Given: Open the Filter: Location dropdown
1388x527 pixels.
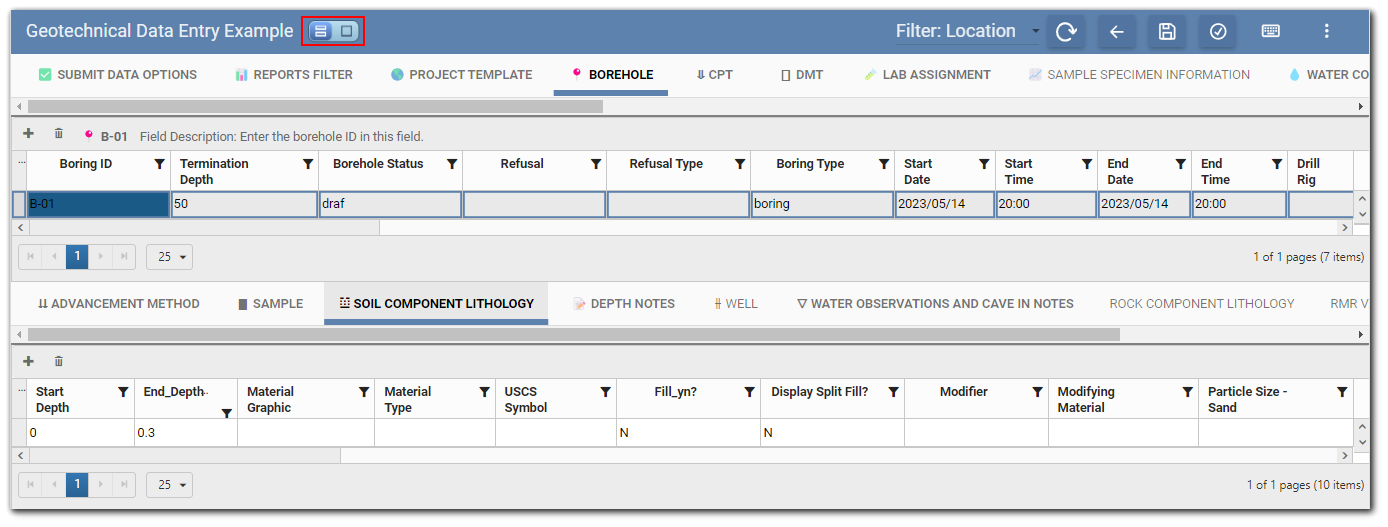Looking at the screenshot, I should pyautogui.click(x=966, y=31).
